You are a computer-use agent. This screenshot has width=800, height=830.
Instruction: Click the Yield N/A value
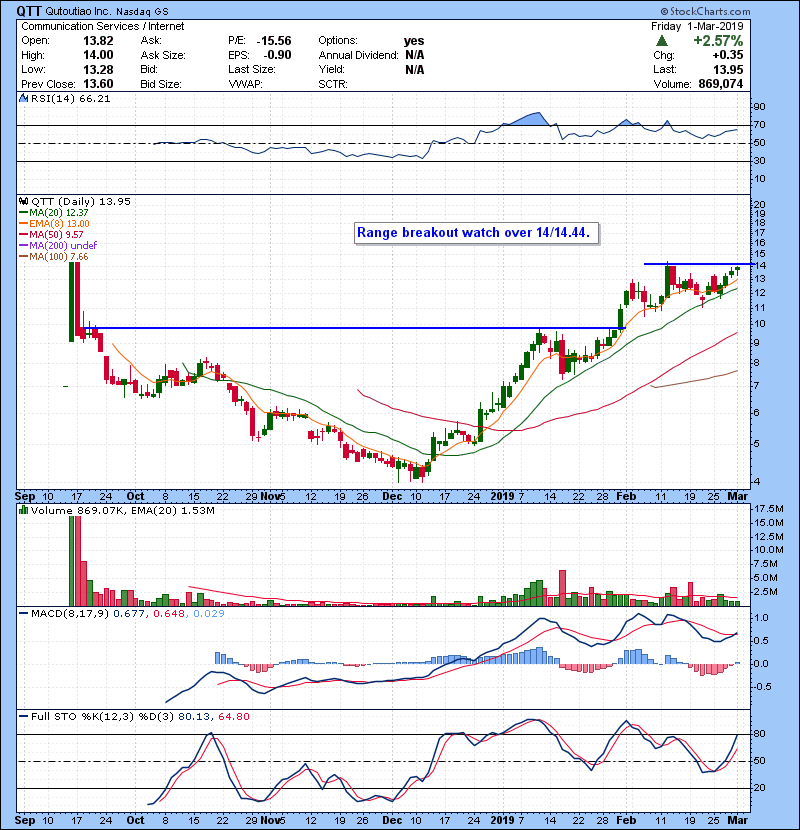[415, 69]
